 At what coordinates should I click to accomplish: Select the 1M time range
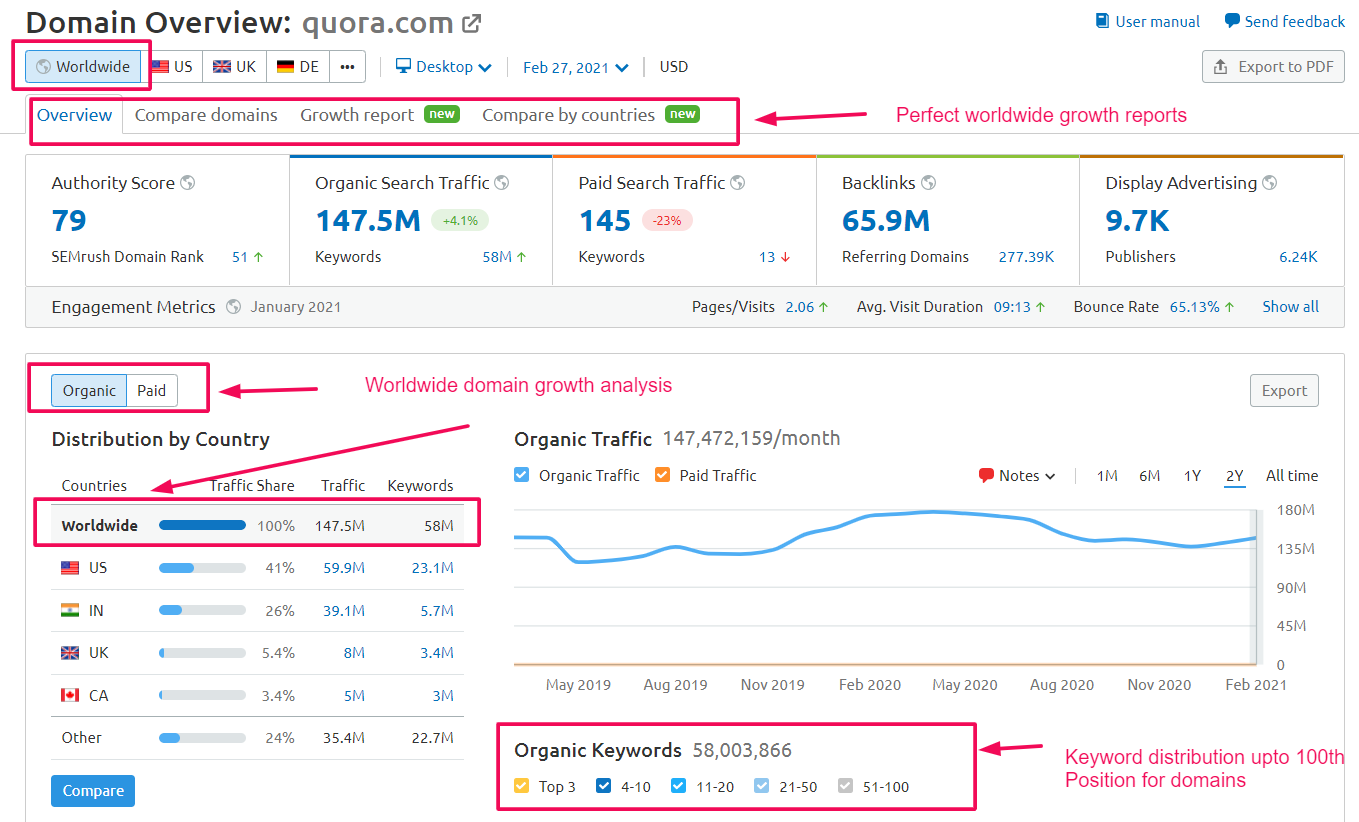1107,476
